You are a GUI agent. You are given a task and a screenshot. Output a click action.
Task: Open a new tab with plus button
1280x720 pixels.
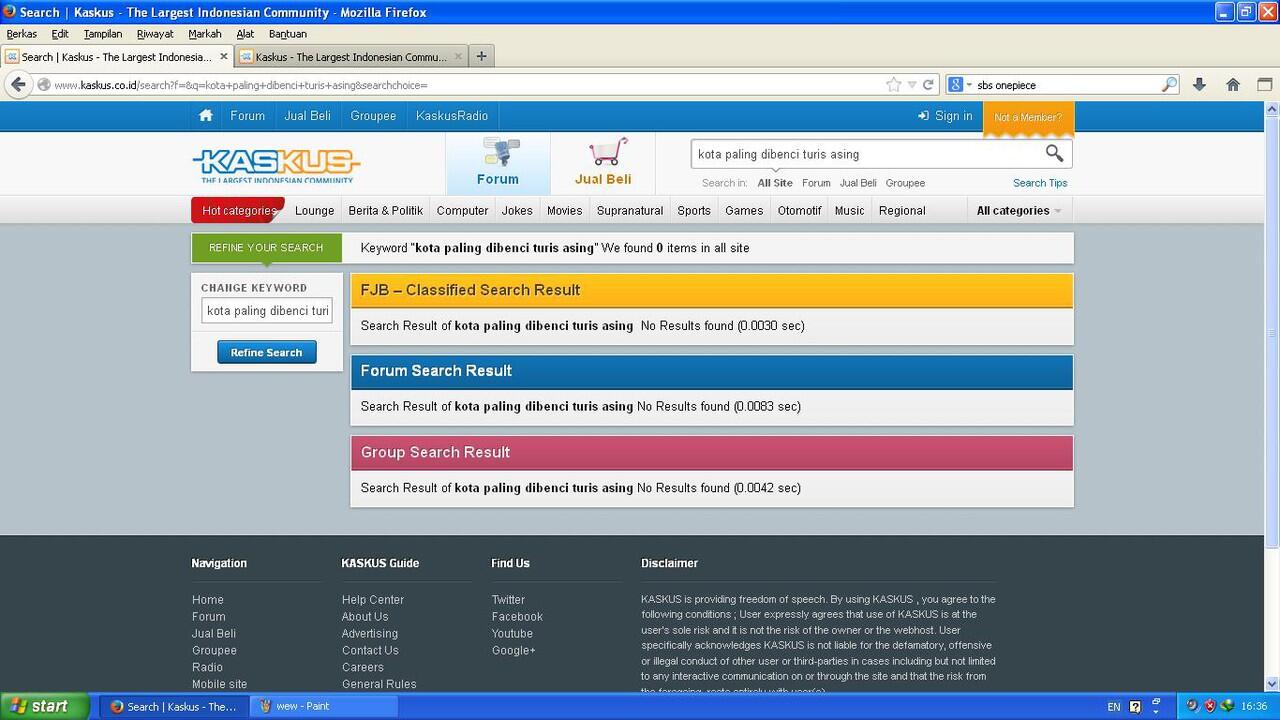tap(481, 56)
